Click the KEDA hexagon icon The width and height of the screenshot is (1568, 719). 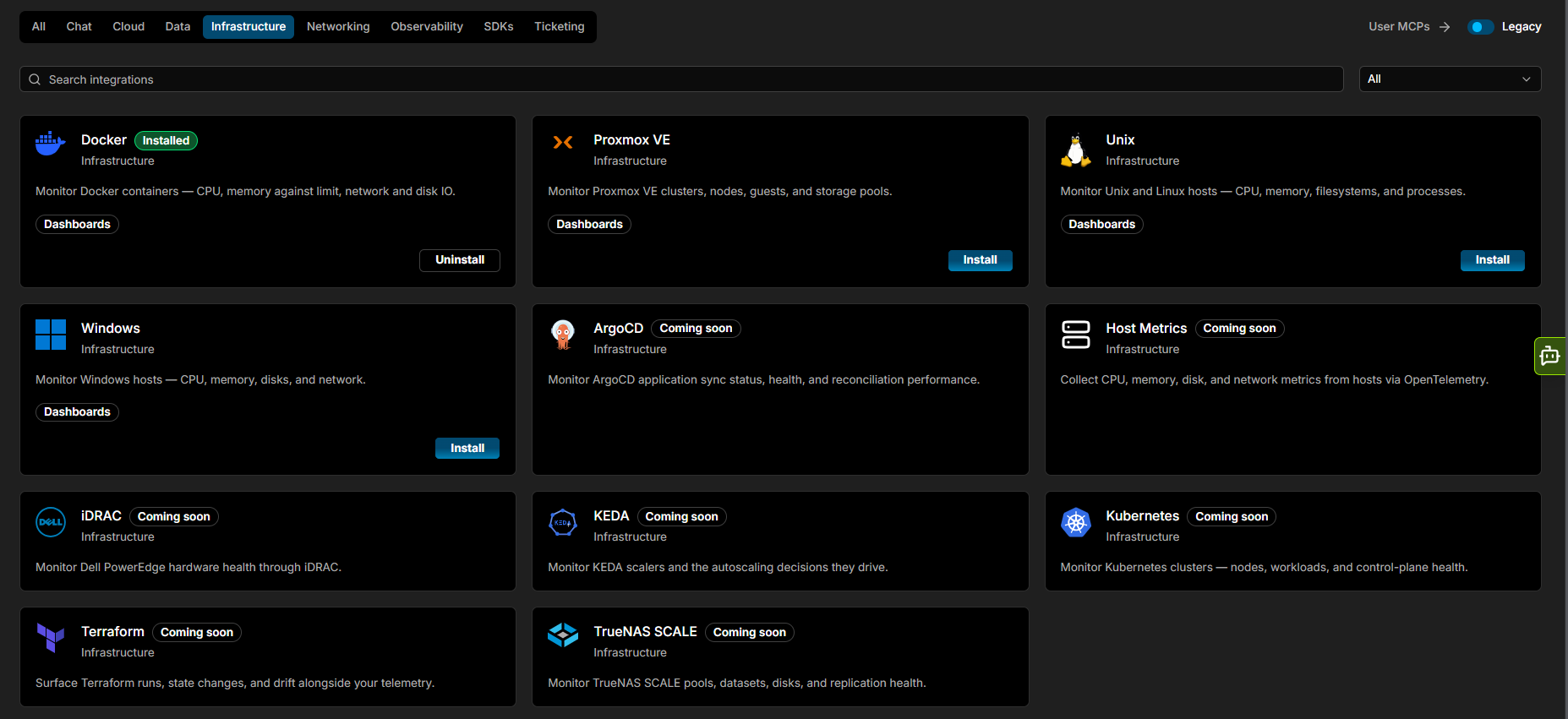tap(563, 522)
